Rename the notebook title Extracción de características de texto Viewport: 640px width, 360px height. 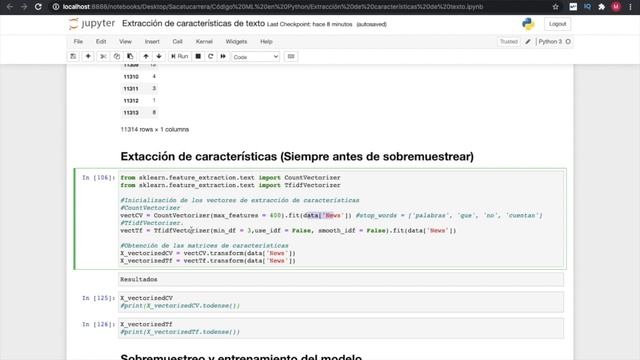pyautogui.click(x=193, y=24)
